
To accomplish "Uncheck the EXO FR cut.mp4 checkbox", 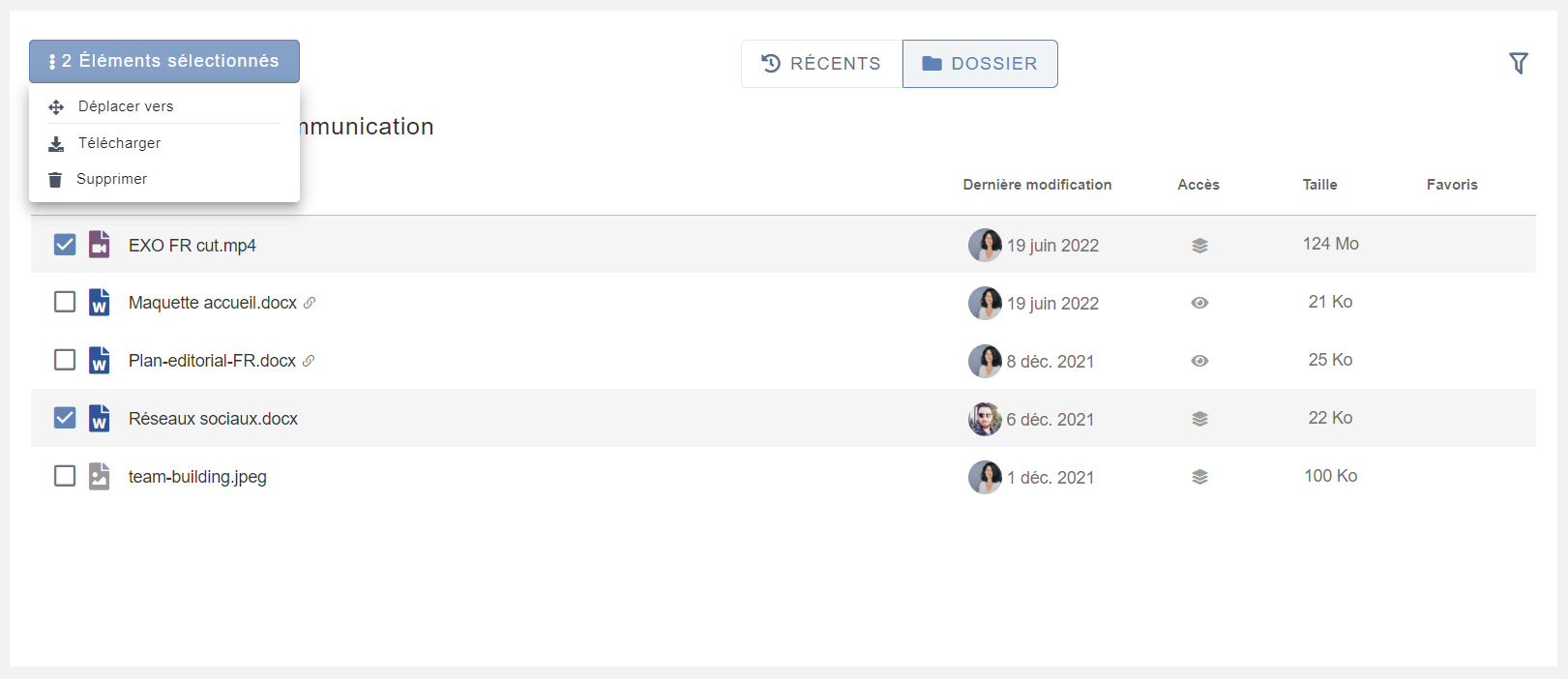I will click(x=65, y=245).
